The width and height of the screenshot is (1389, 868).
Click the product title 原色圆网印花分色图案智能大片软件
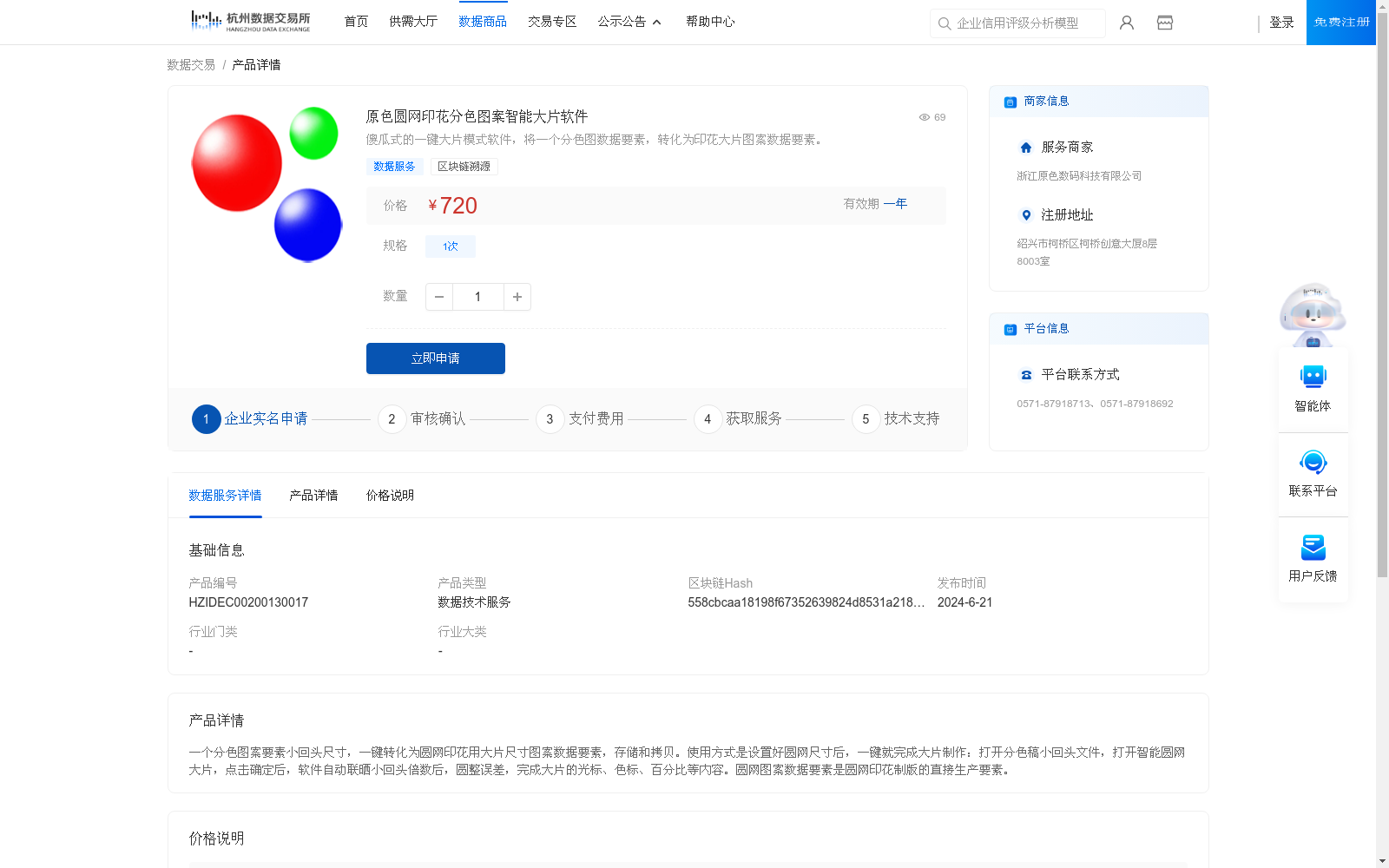point(477,116)
